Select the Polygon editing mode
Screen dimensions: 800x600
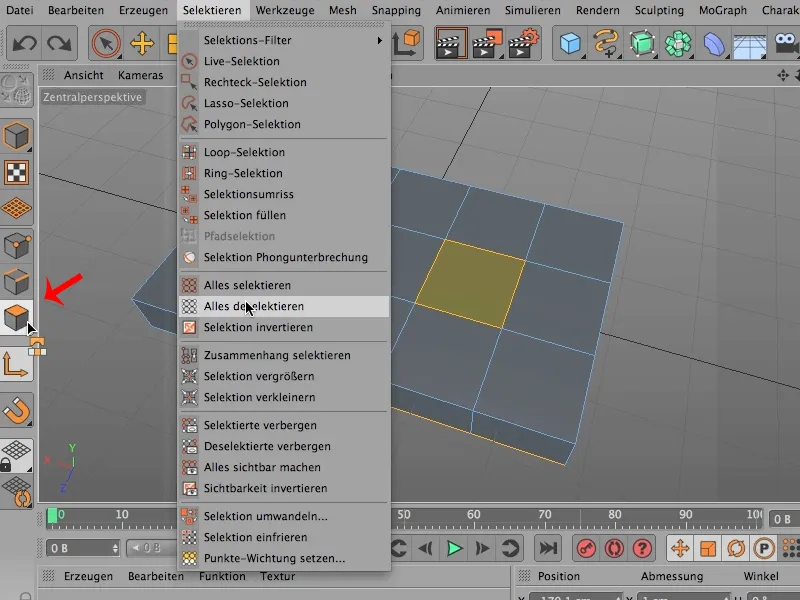tap(18, 312)
